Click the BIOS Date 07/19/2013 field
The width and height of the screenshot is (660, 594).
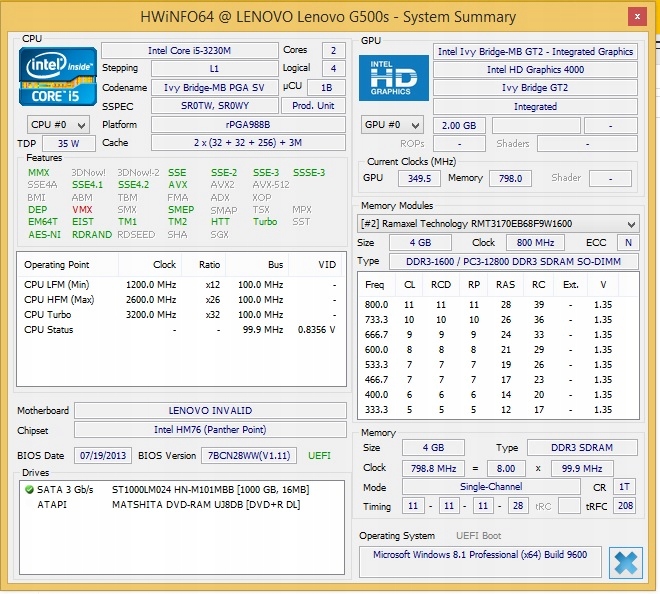click(103, 455)
